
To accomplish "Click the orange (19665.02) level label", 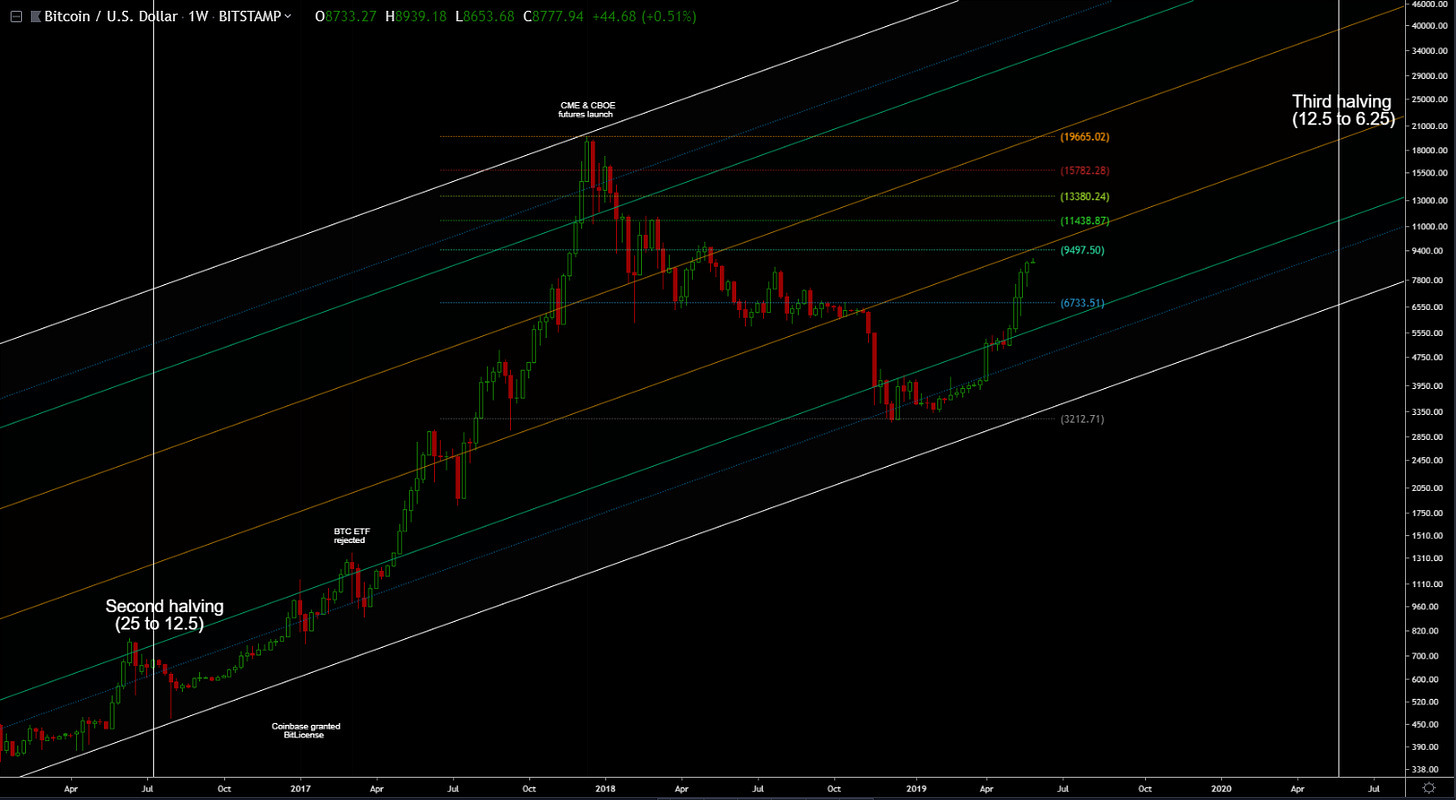I will tap(1085, 137).
